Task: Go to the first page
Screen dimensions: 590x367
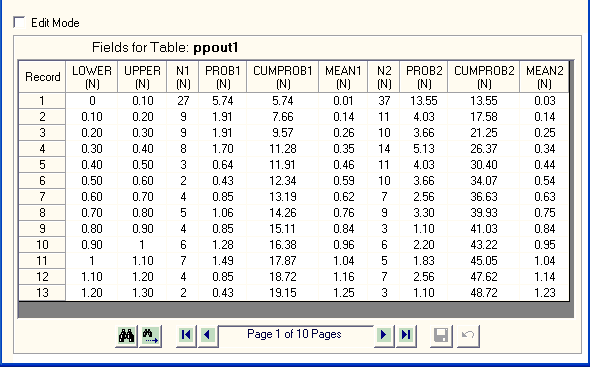Action: point(186,335)
